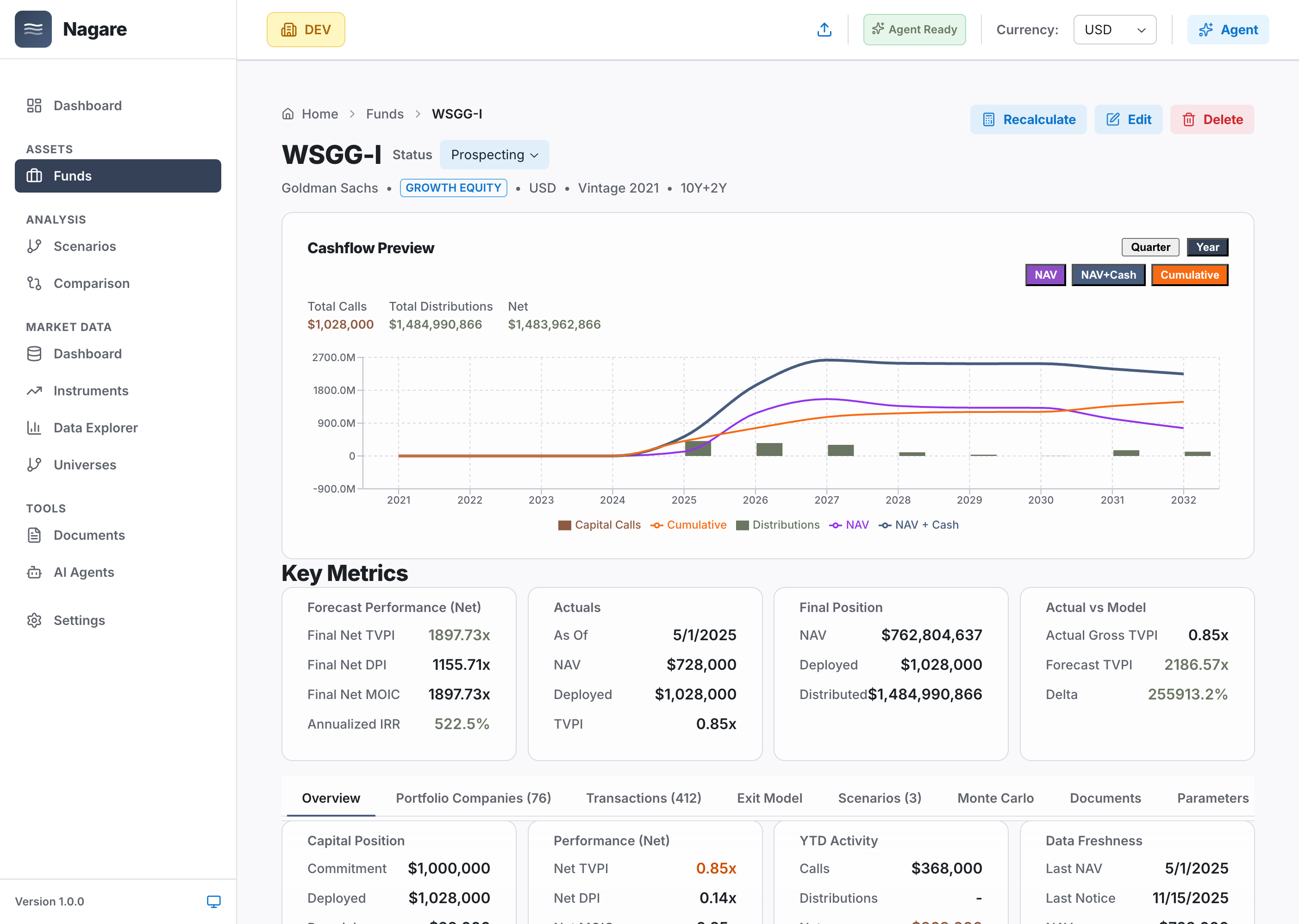Open Settings gear in sidebar
Screen dimensions: 1299x924
pyautogui.click(x=79, y=620)
